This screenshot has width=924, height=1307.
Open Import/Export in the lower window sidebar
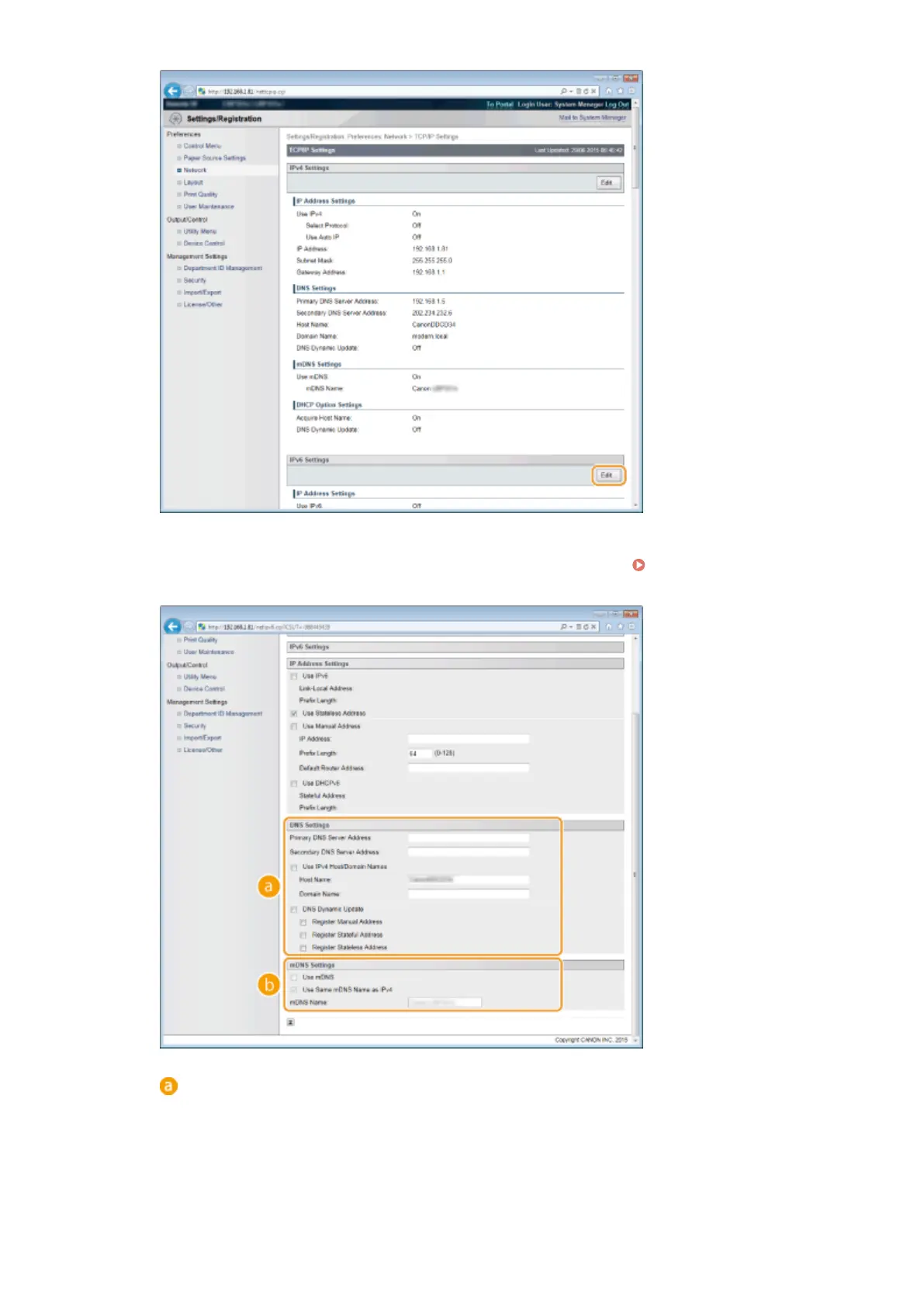click(202, 738)
